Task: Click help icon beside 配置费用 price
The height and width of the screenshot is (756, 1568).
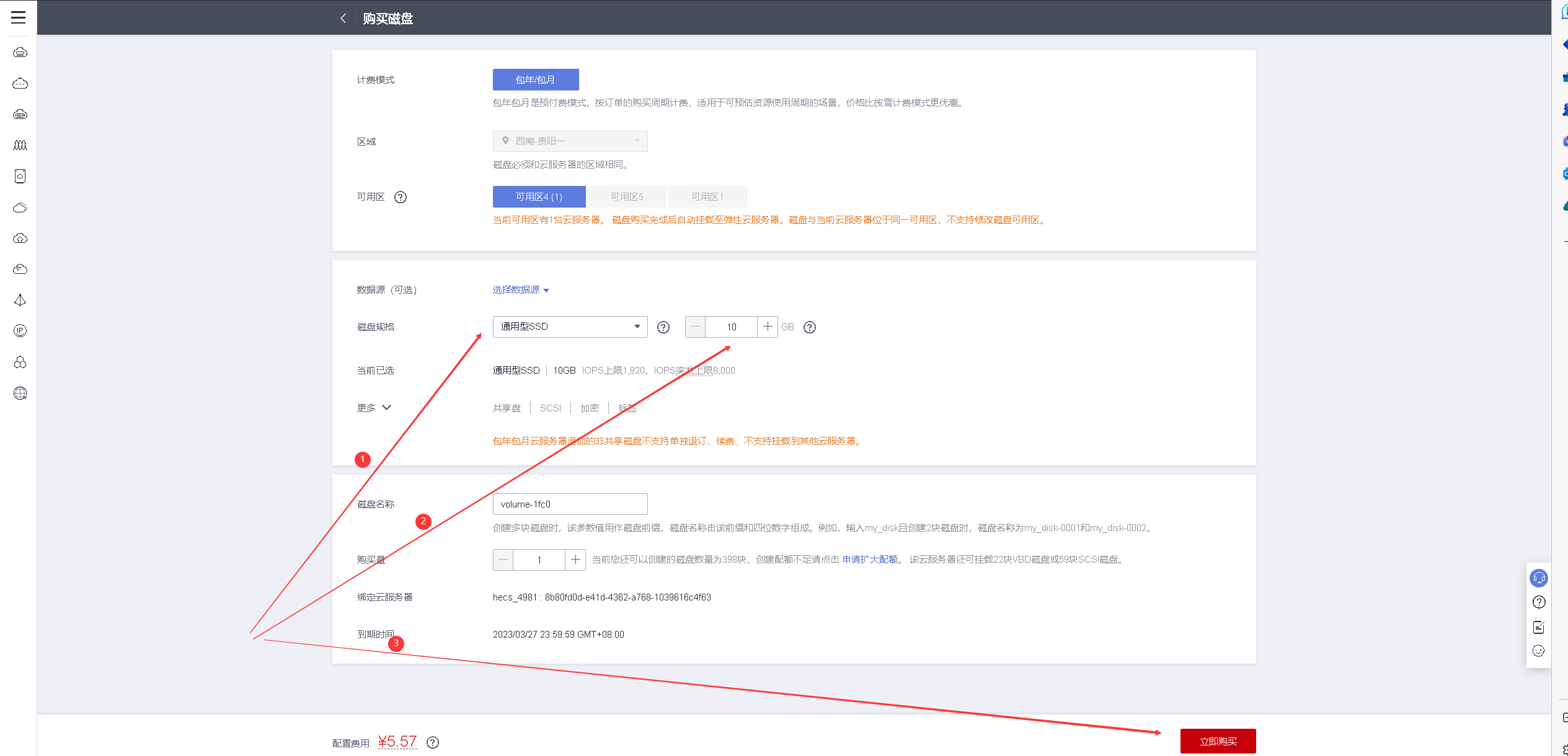Action: coord(433,742)
